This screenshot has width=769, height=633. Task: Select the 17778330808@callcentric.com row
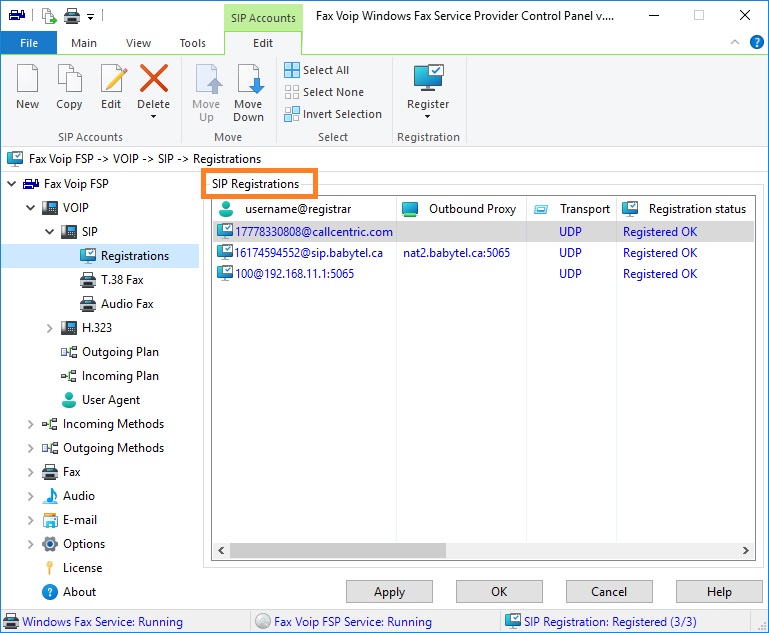point(484,231)
